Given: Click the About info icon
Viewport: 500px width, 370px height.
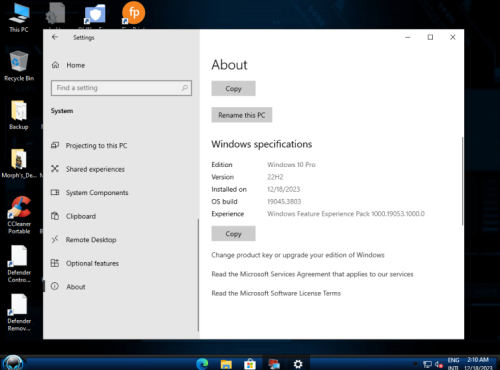Looking at the screenshot, I should click(x=55, y=286).
